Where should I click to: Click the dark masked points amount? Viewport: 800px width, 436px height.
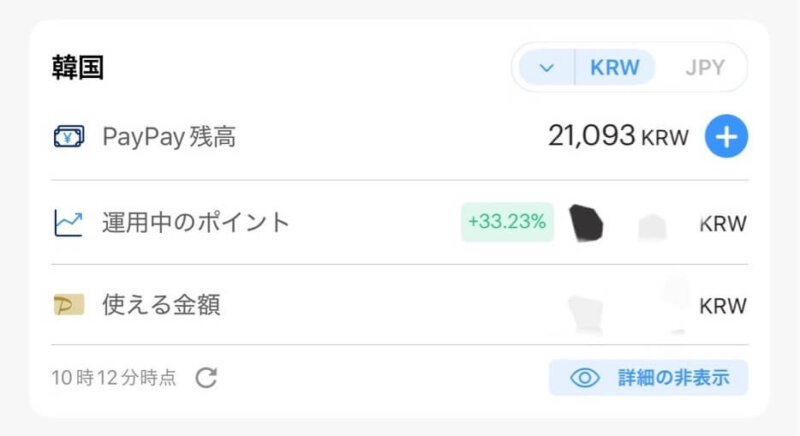coord(587,223)
